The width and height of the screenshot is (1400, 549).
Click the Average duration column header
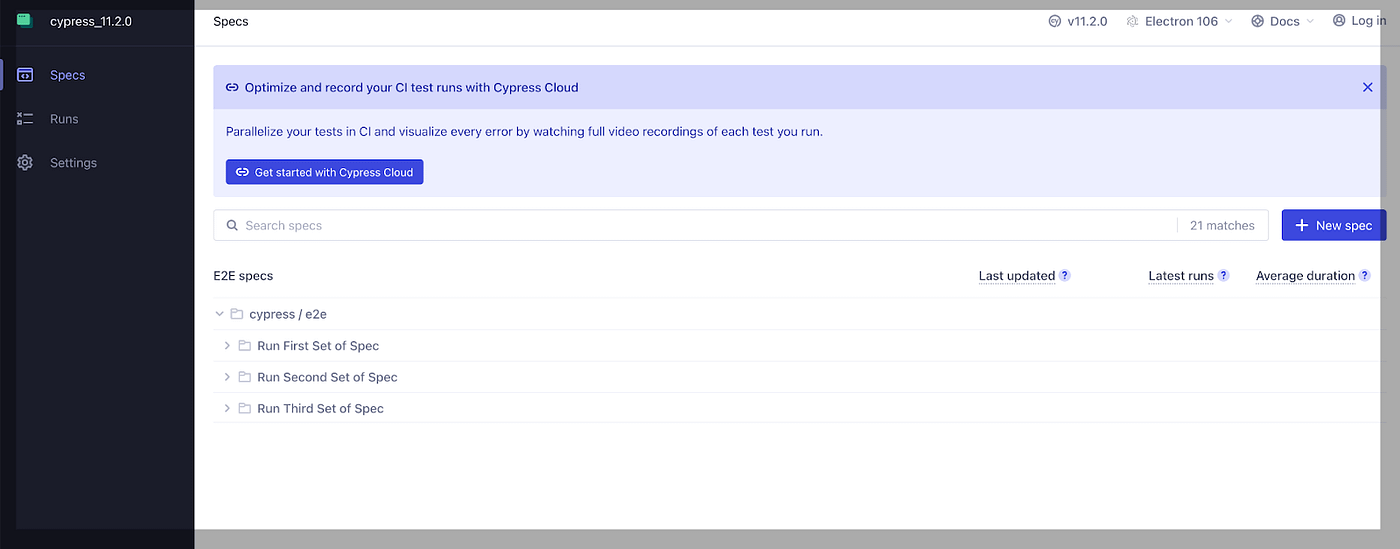point(1305,276)
